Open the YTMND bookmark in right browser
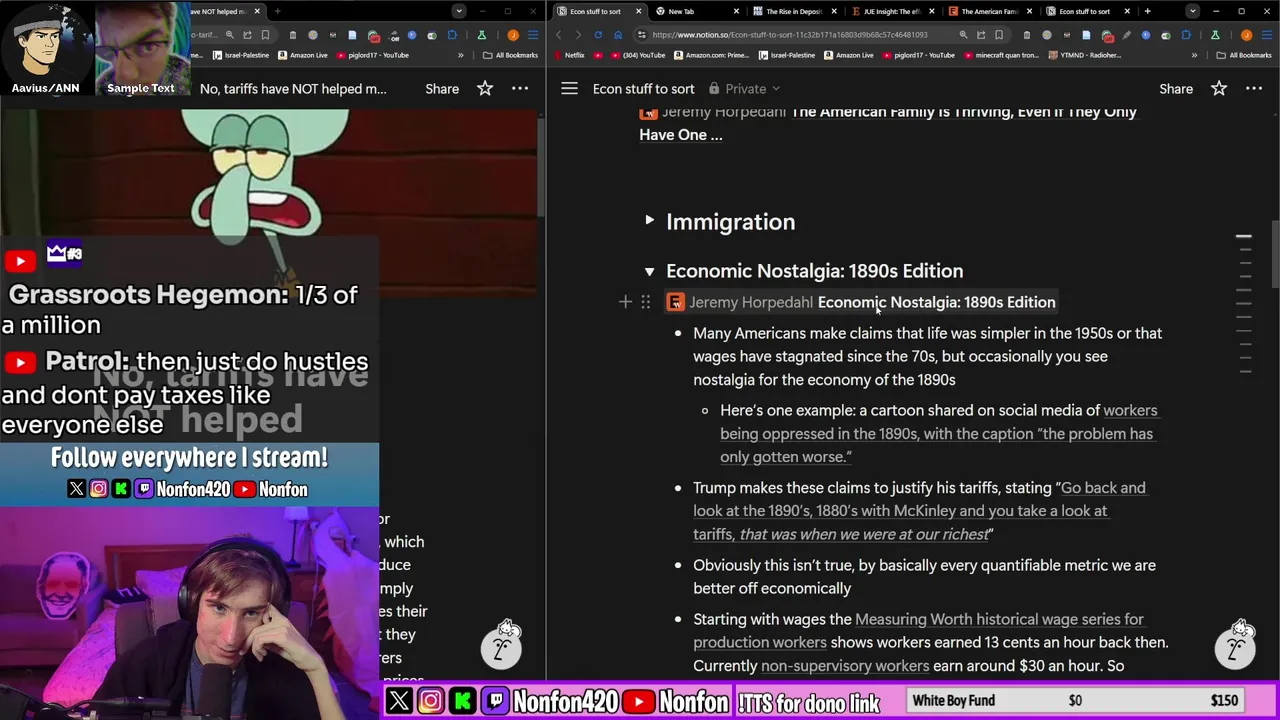The height and width of the screenshot is (720, 1280). click(x=1085, y=55)
